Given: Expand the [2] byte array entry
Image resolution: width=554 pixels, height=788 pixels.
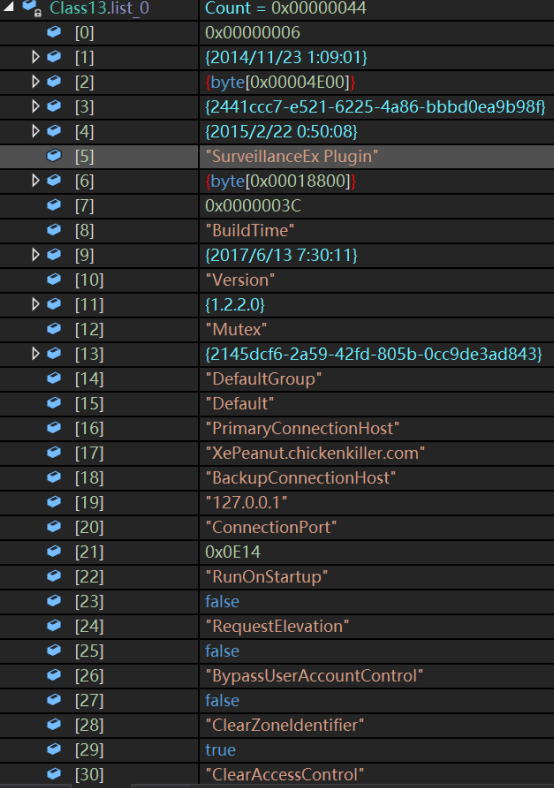Looking at the screenshot, I should pos(35,81).
